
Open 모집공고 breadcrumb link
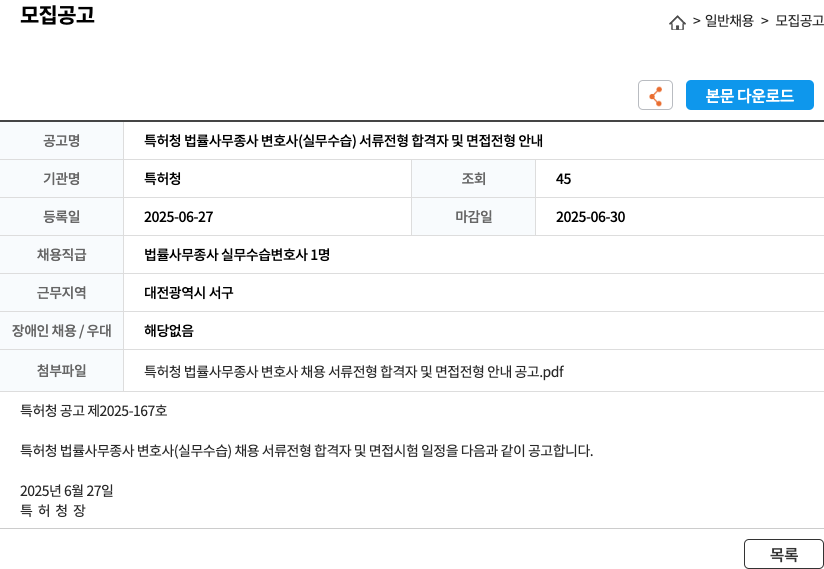pos(799,21)
